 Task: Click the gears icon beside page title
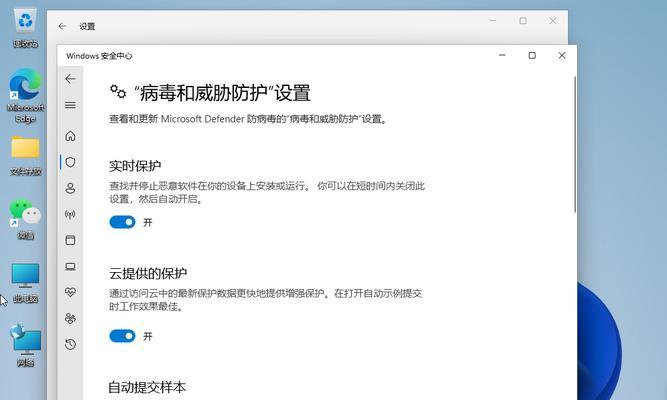tap(118, 91)
